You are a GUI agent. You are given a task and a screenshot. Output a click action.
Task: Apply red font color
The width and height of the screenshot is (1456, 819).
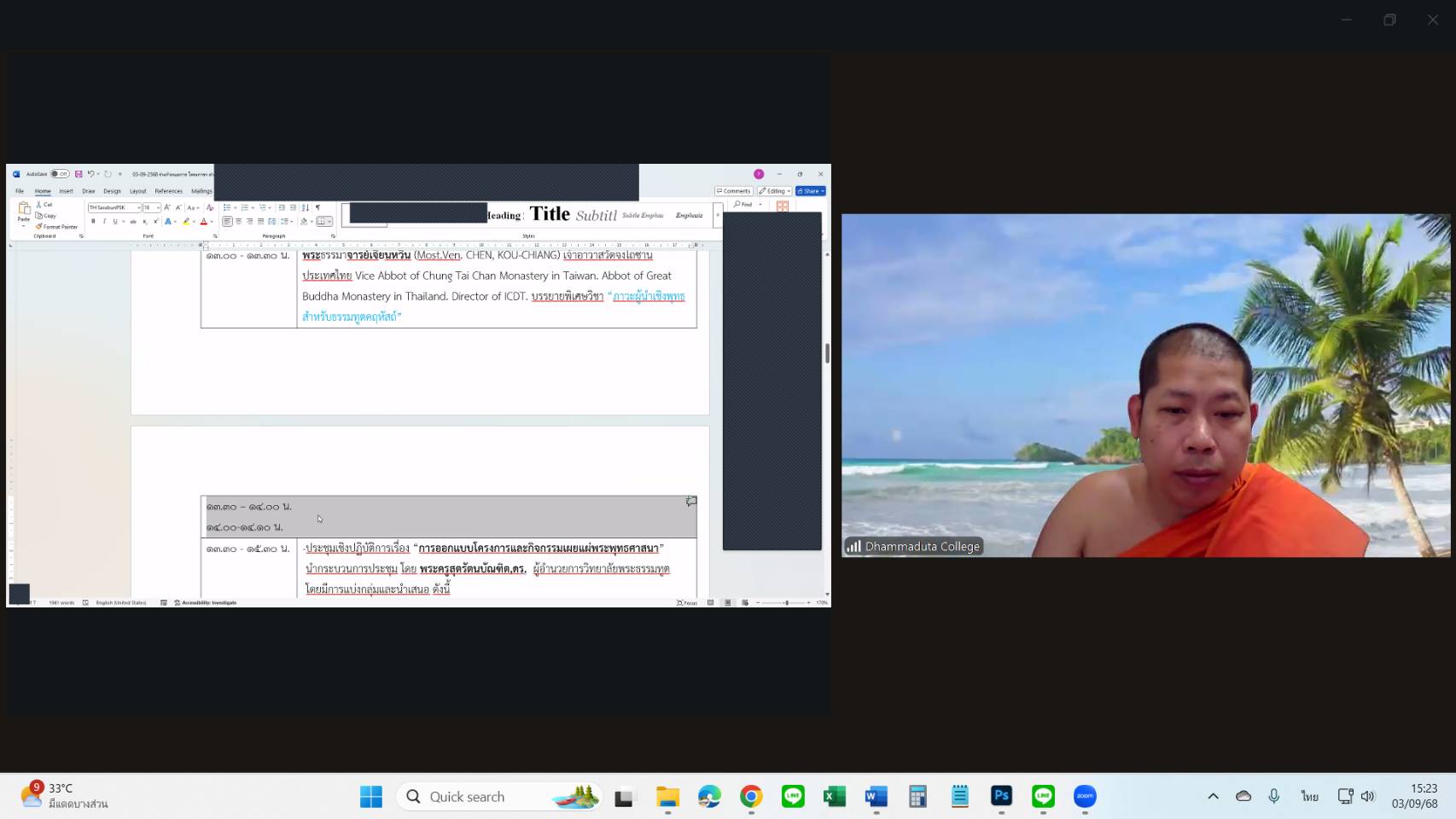204,222
